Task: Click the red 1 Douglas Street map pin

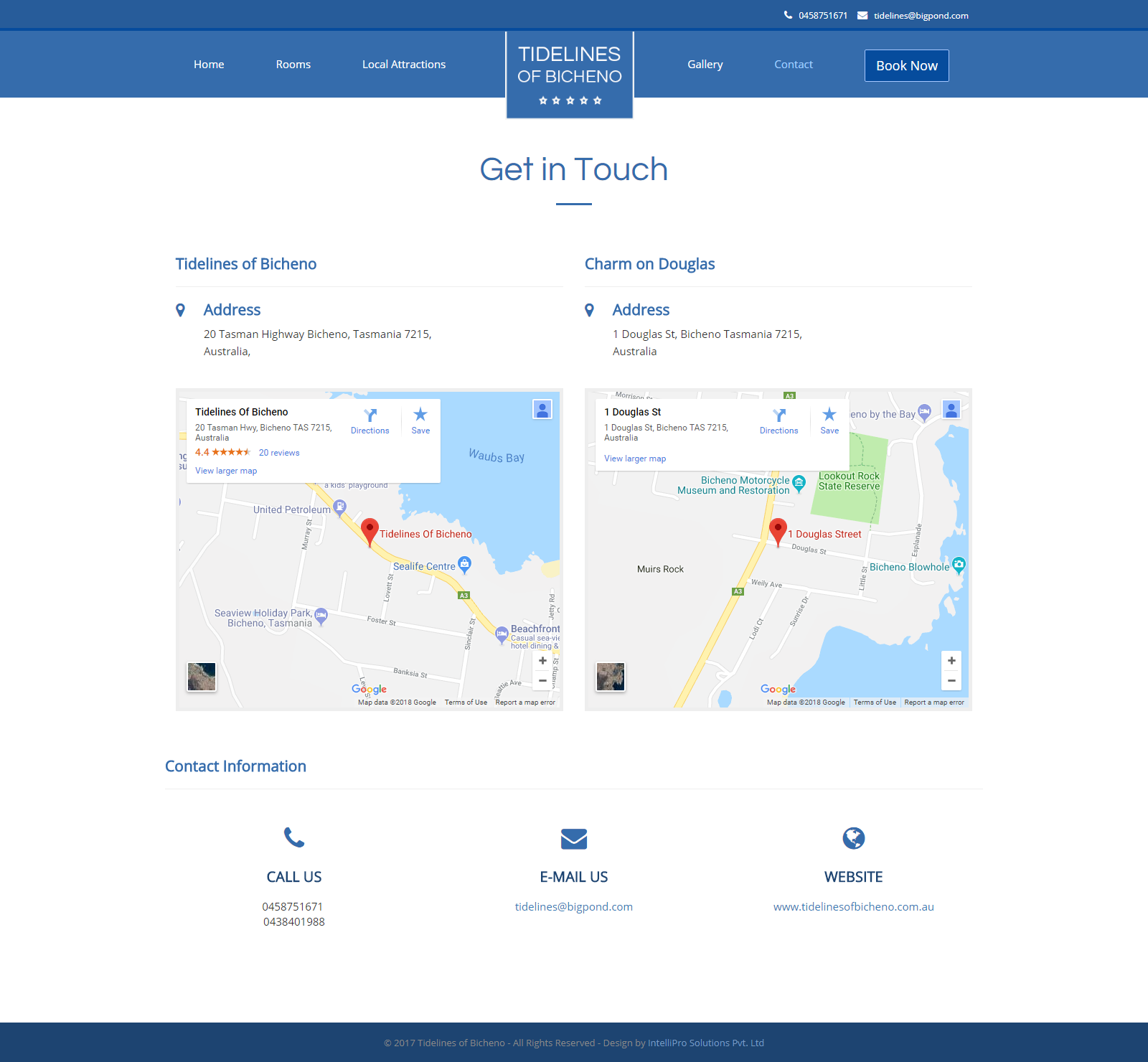Action: click(778, 531)
